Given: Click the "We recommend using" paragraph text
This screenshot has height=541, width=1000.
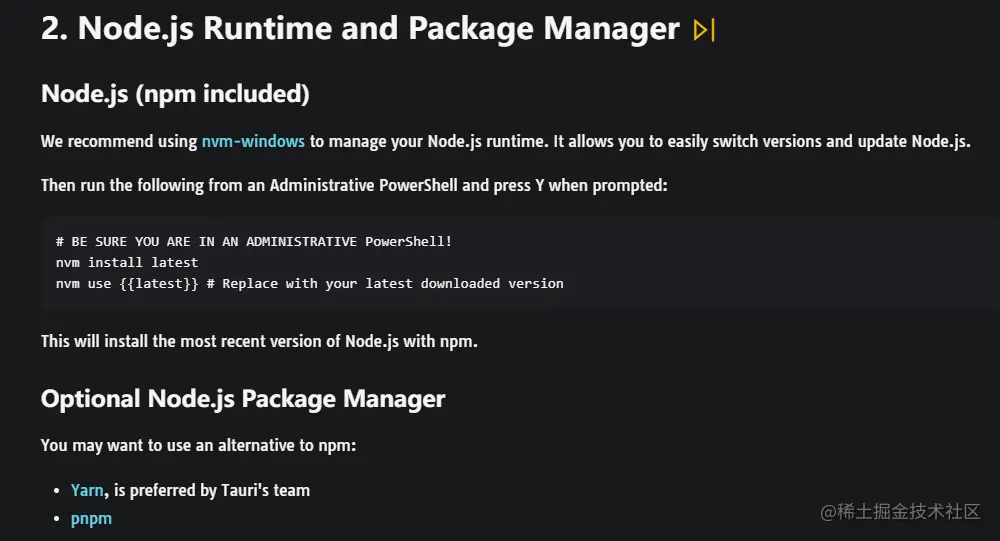Looking at the screenshot, I should tap(119, 141).
